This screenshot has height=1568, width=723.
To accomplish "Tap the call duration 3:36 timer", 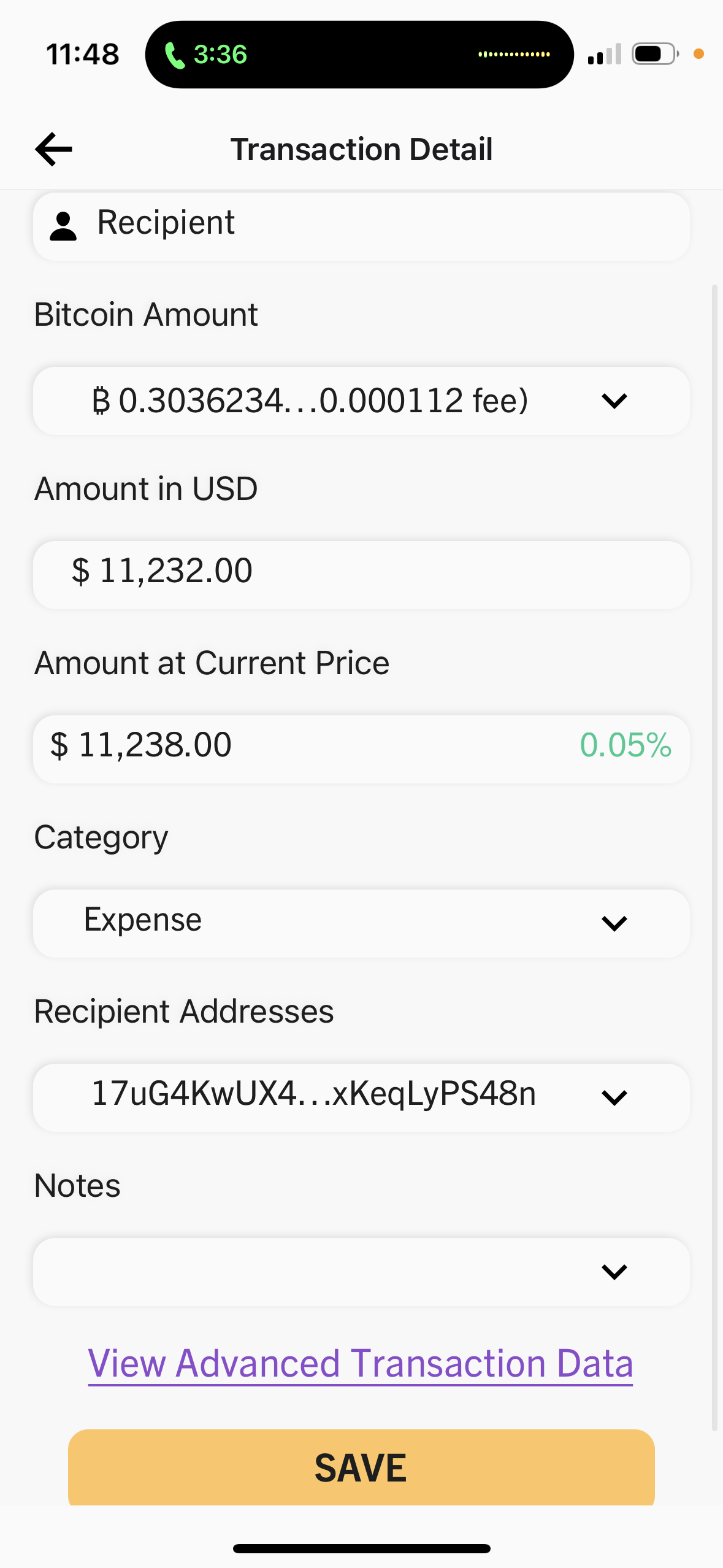I will click(220, 55).
